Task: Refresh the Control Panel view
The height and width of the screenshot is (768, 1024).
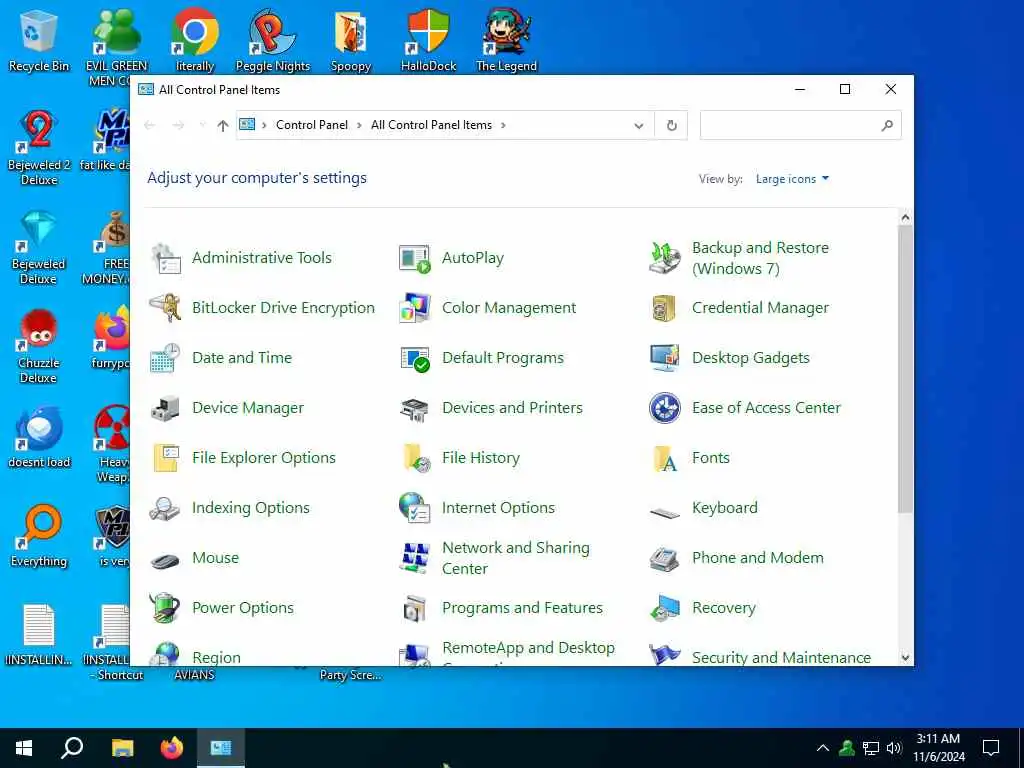Action: [671, 125]
